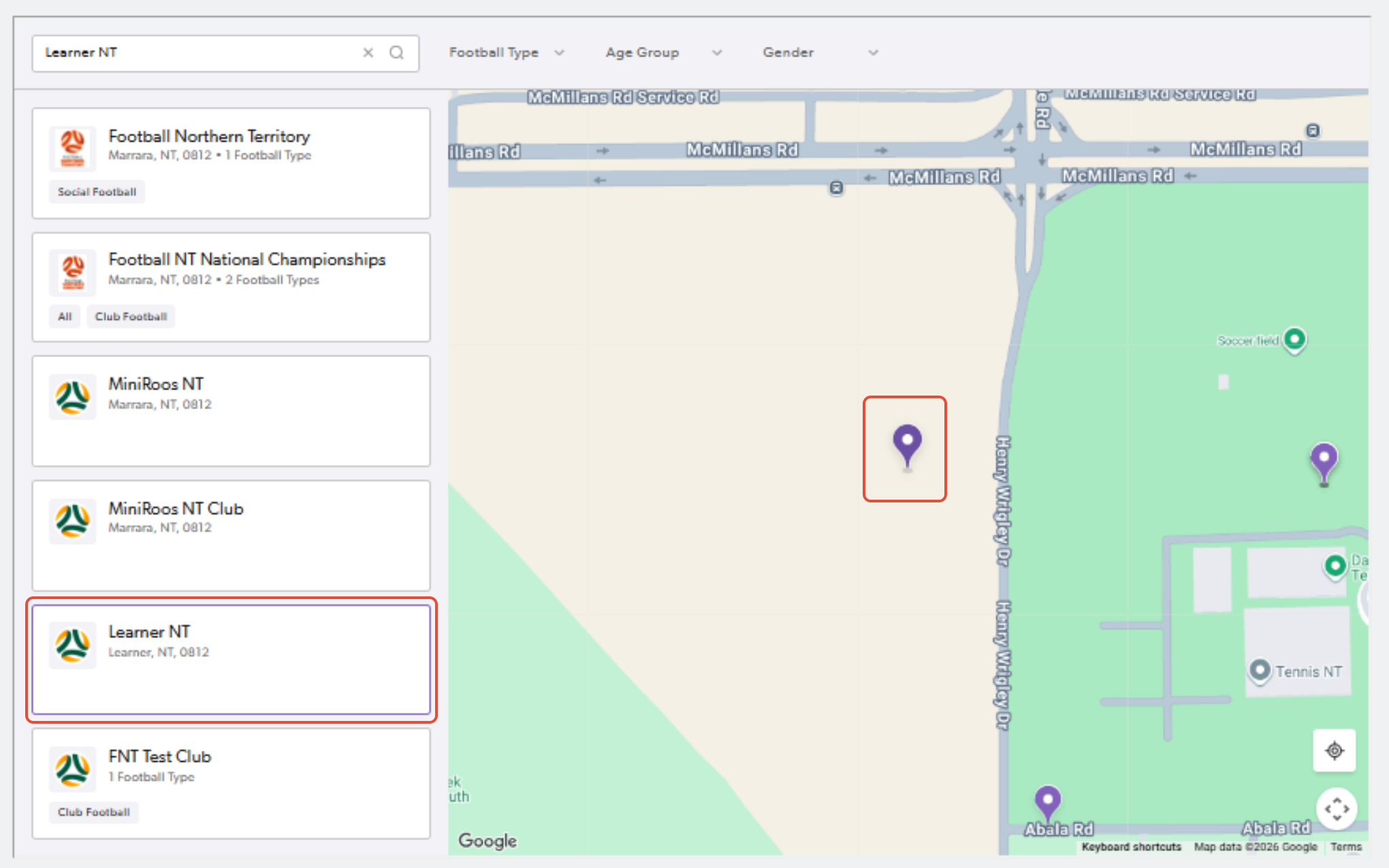The image size is (1389, 868).
Task: Click the 'Tennis NT' map label
Action: [x=1309, y=672]
